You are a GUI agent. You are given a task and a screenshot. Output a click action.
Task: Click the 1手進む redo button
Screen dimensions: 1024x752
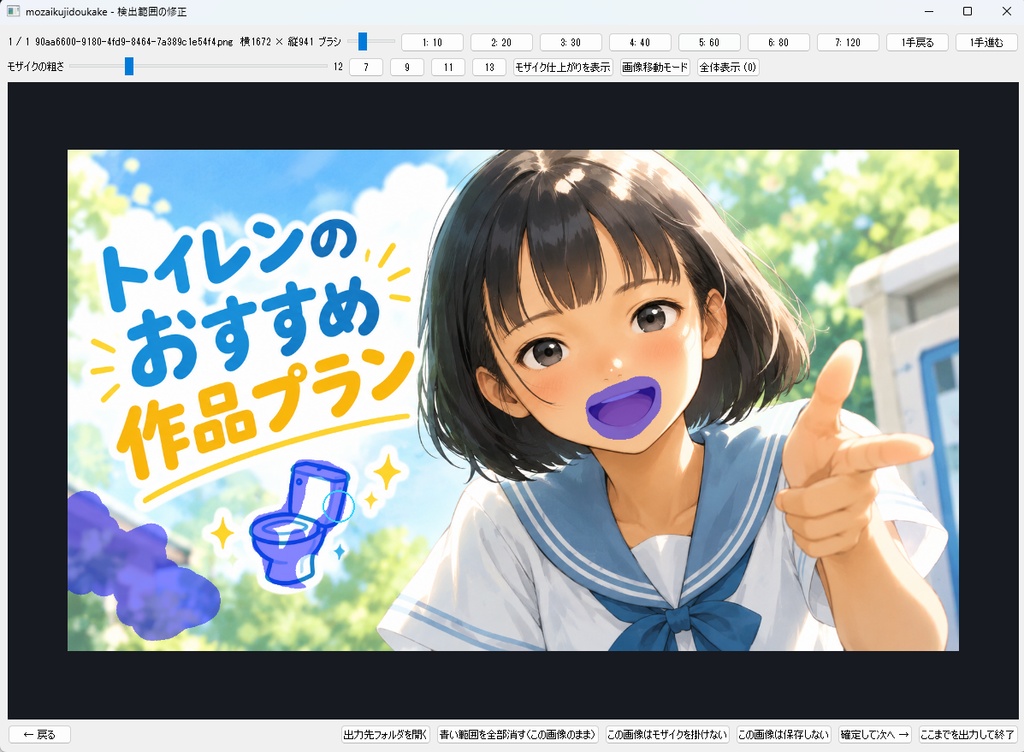986,42
